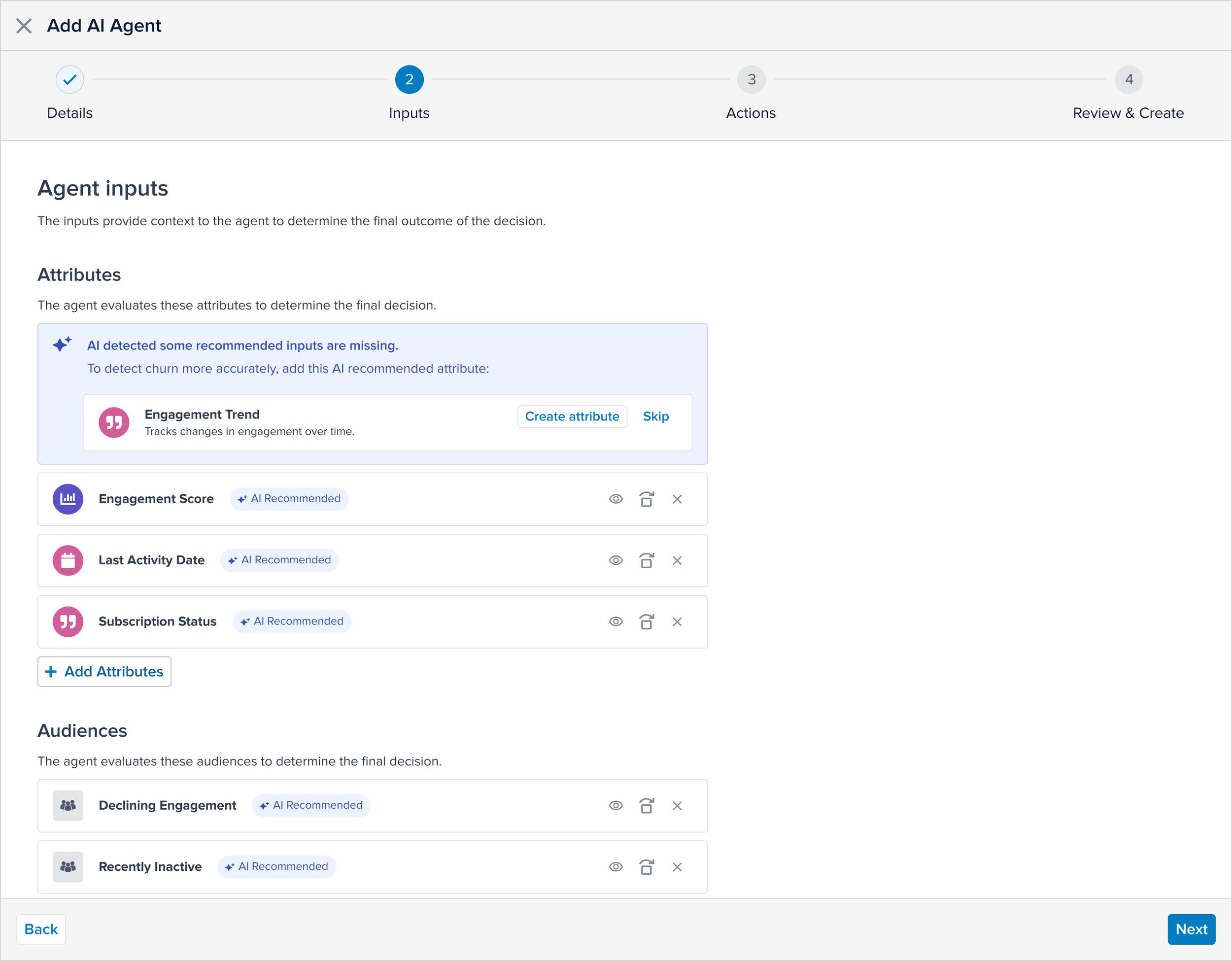Jump to the Actions step
The image size is (1232, 961).
751,79
